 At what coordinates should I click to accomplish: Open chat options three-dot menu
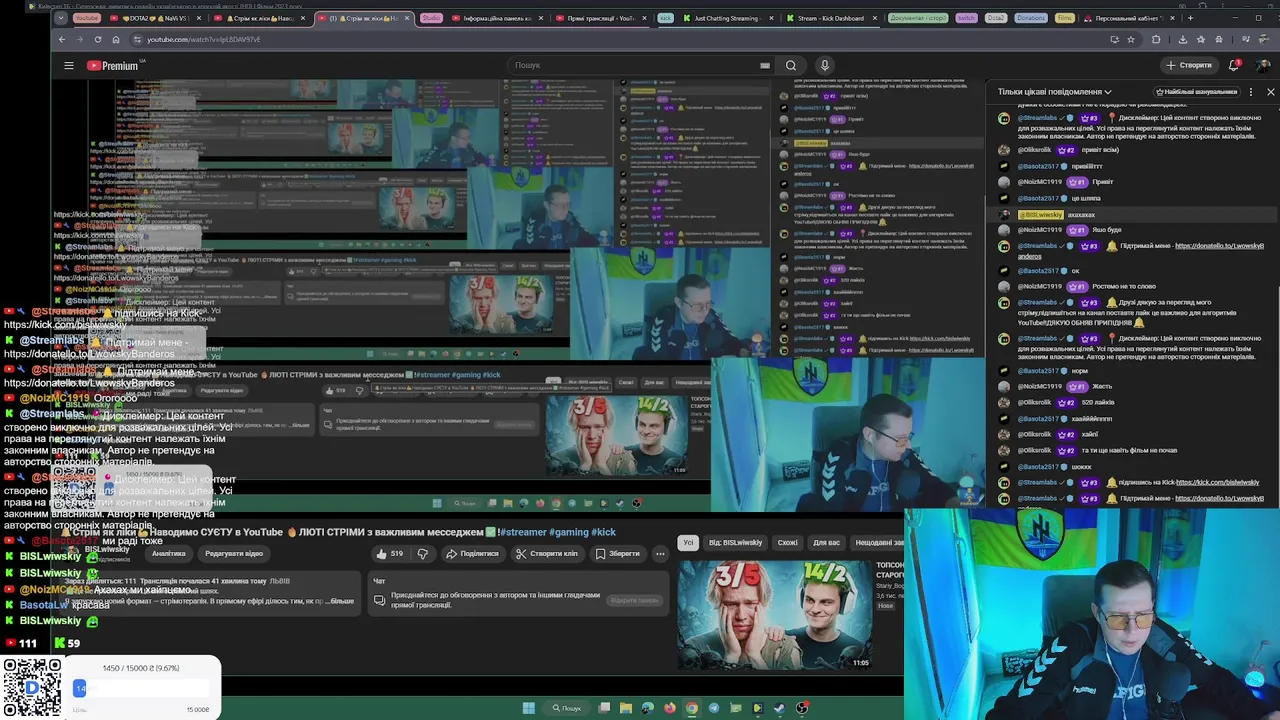pyautogui.click(x=1251, y=92)
